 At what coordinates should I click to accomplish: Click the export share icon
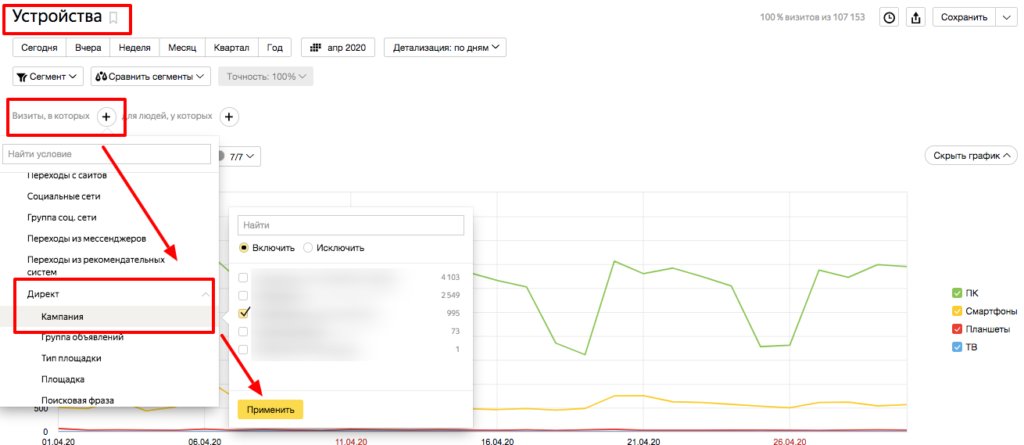[x=916, y=18]
